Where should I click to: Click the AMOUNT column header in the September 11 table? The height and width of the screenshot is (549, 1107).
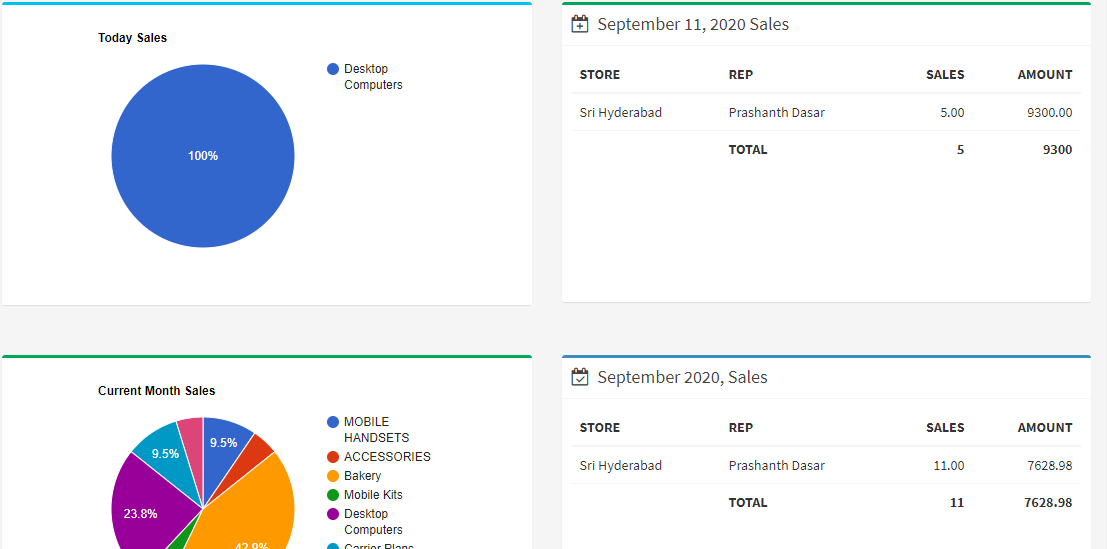pyautogui.click(x=1044, y=75)
